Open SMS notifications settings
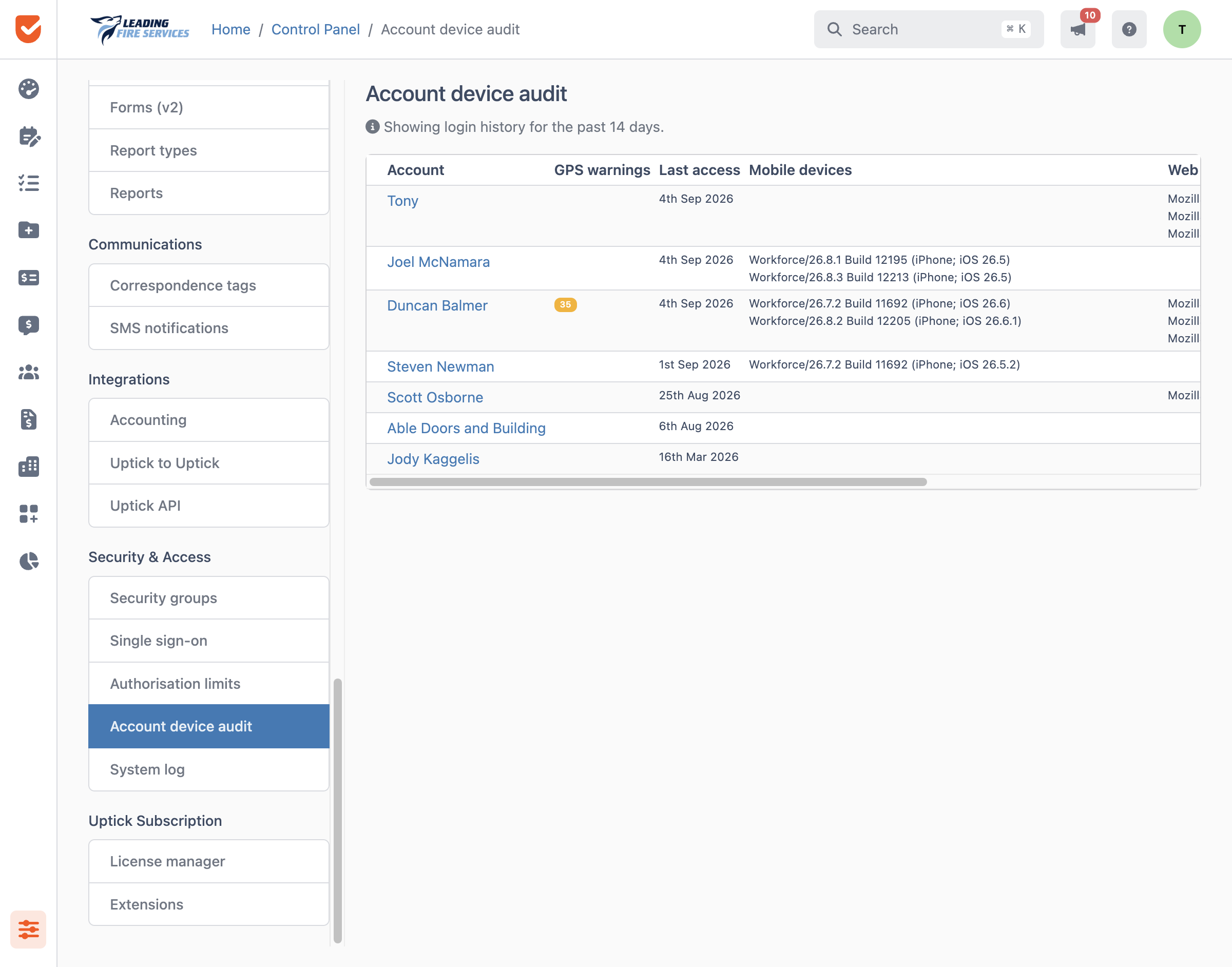The width and height of the screenshot is (1232, 967). point(209,328)
